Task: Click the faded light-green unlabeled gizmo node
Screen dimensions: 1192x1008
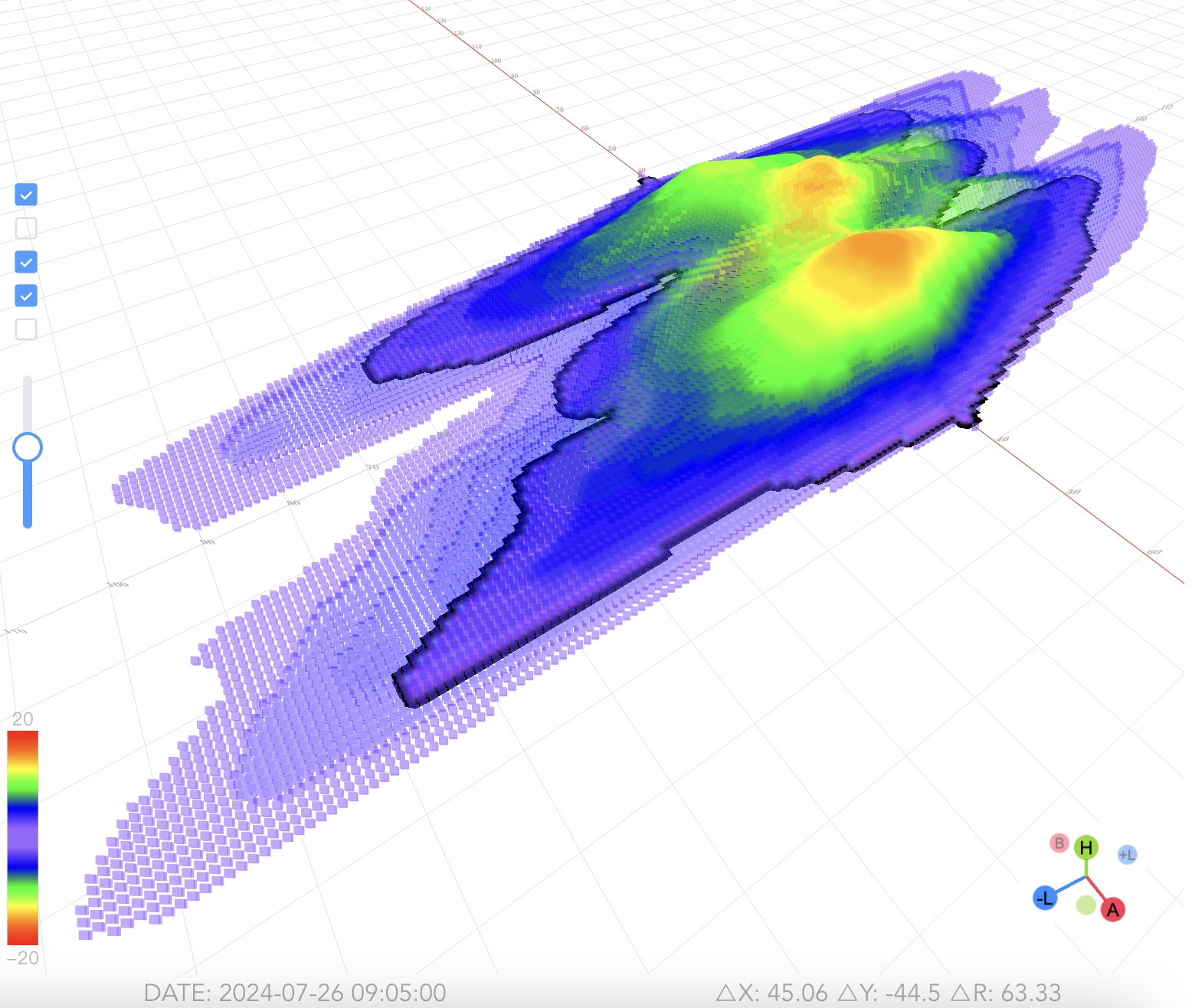Action: coord(1086,905)
